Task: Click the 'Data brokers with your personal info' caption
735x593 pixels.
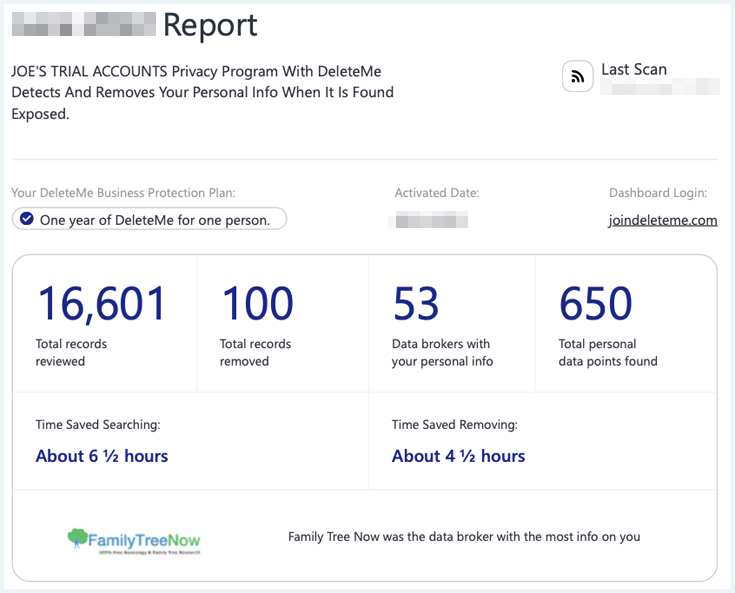Action: pos(442,353)
